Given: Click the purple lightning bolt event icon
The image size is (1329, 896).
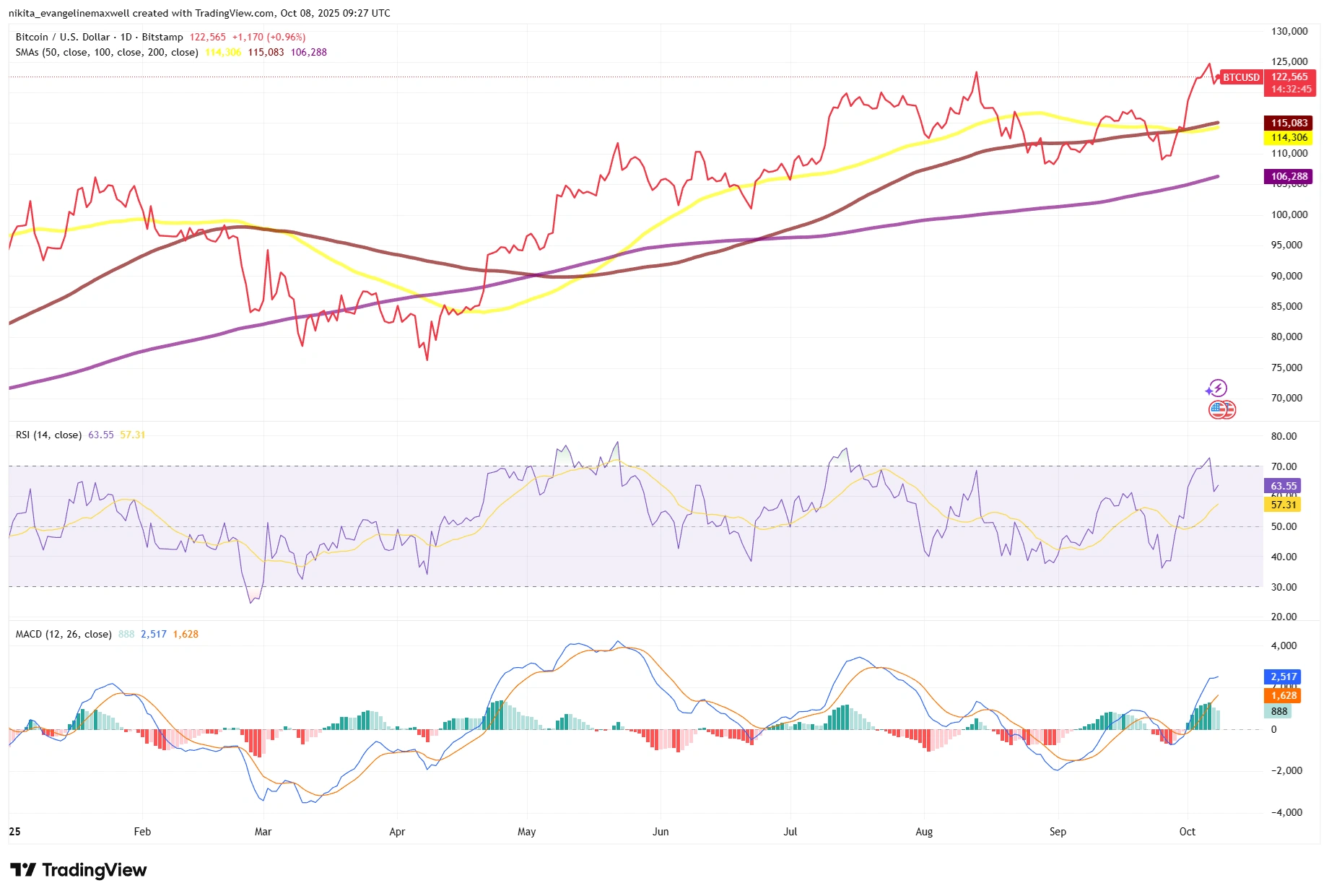Looking at the screenshot, I should point(1217,388).
